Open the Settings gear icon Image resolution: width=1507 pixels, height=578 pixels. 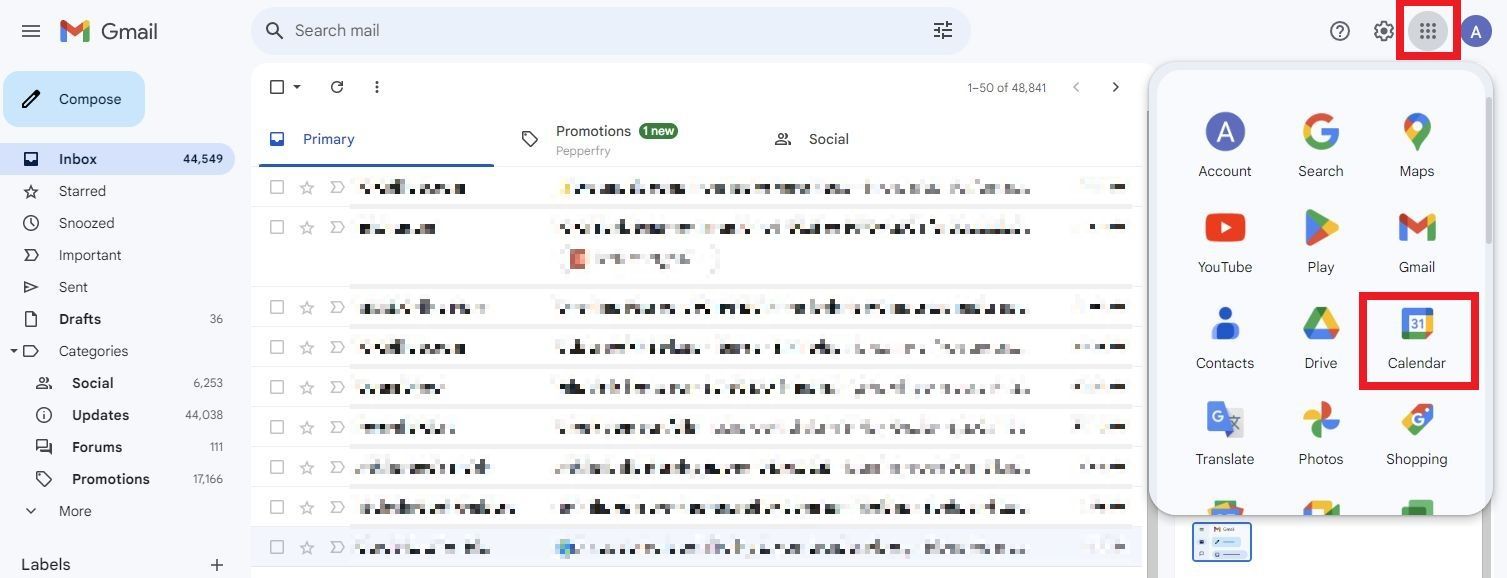point(1383,31)
